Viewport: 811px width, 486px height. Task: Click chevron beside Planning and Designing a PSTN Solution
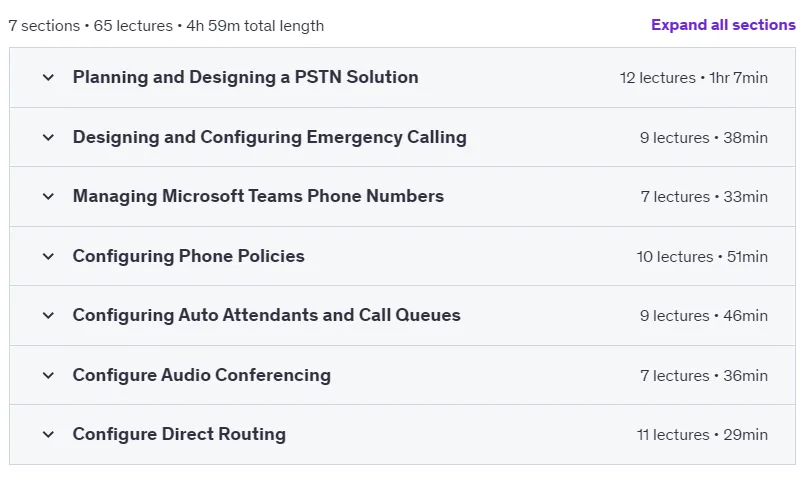[48, 78]
